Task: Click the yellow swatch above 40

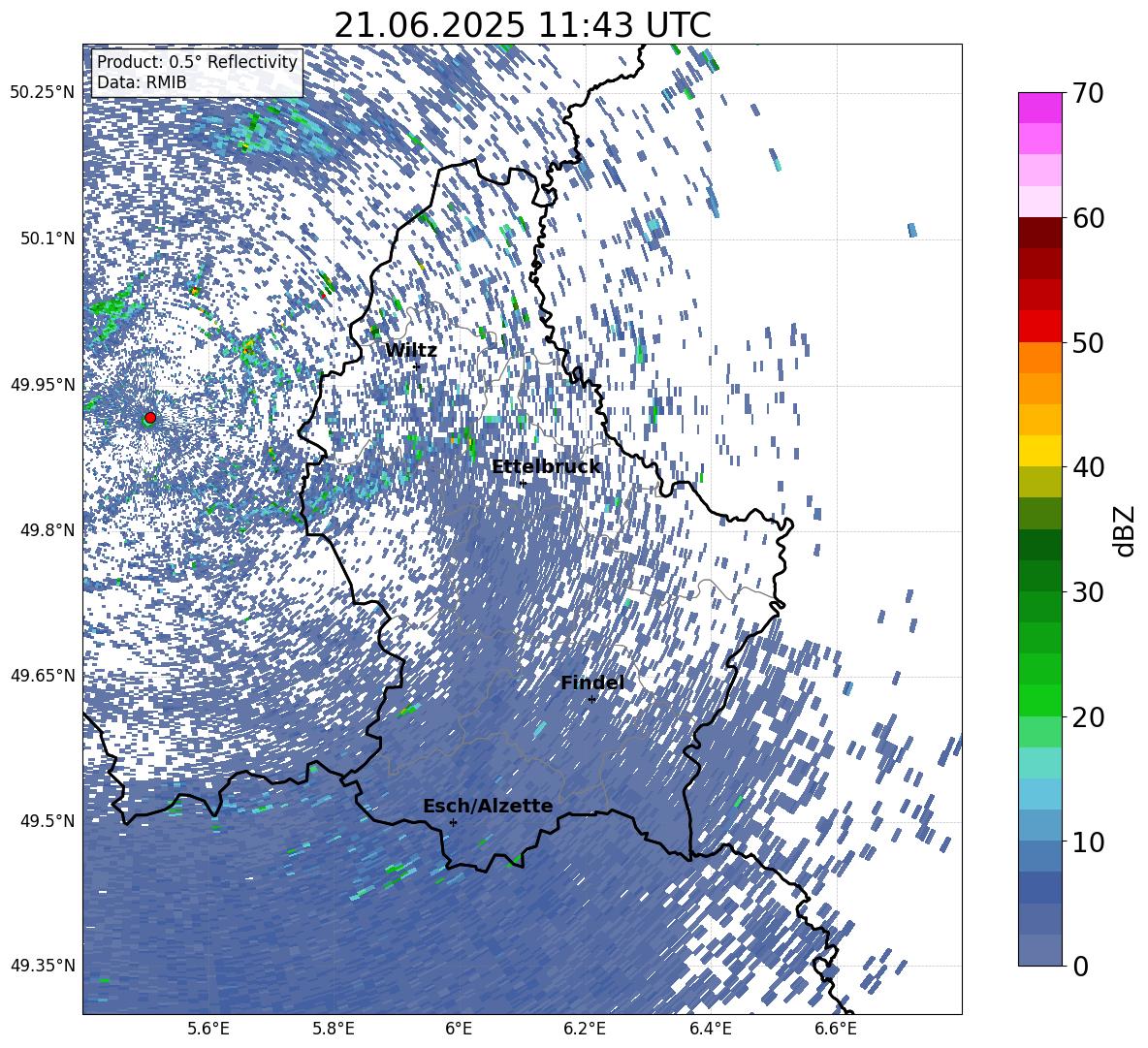Action: (x=1039, y=451)
